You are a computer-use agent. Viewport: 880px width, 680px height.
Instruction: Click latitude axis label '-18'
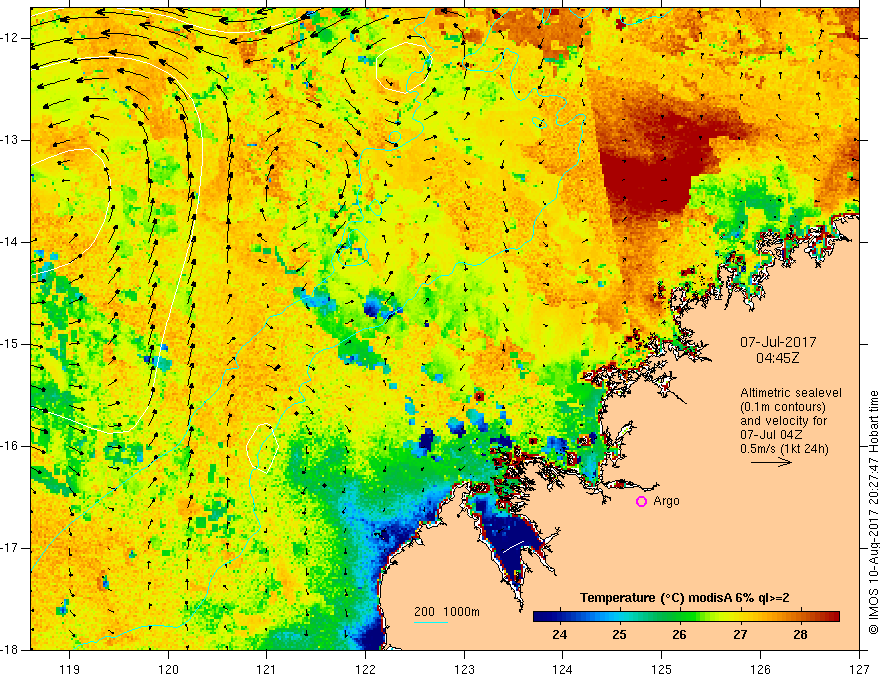(10, 650)
